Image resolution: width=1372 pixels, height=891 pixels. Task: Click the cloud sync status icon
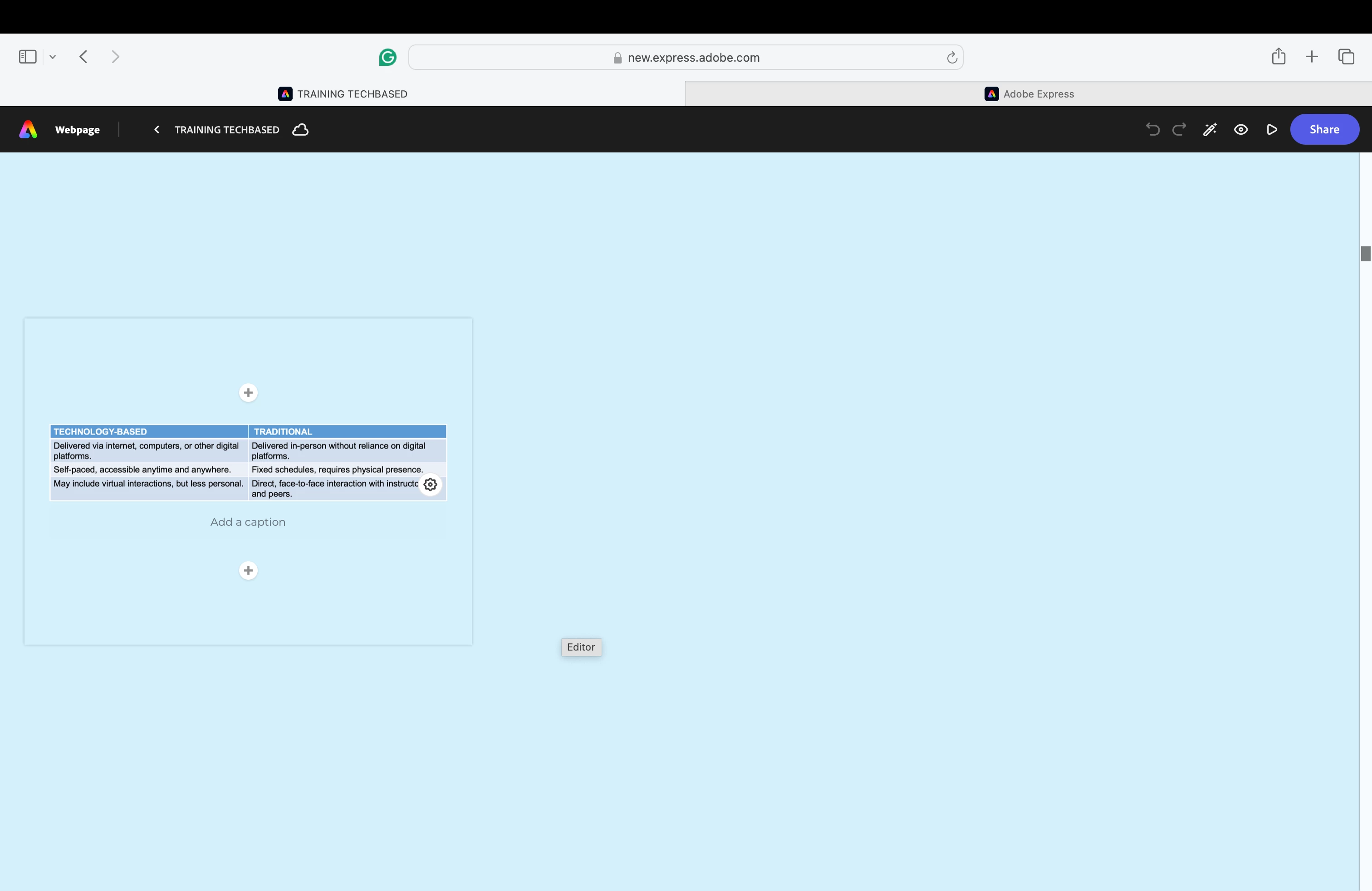point(300,130)
